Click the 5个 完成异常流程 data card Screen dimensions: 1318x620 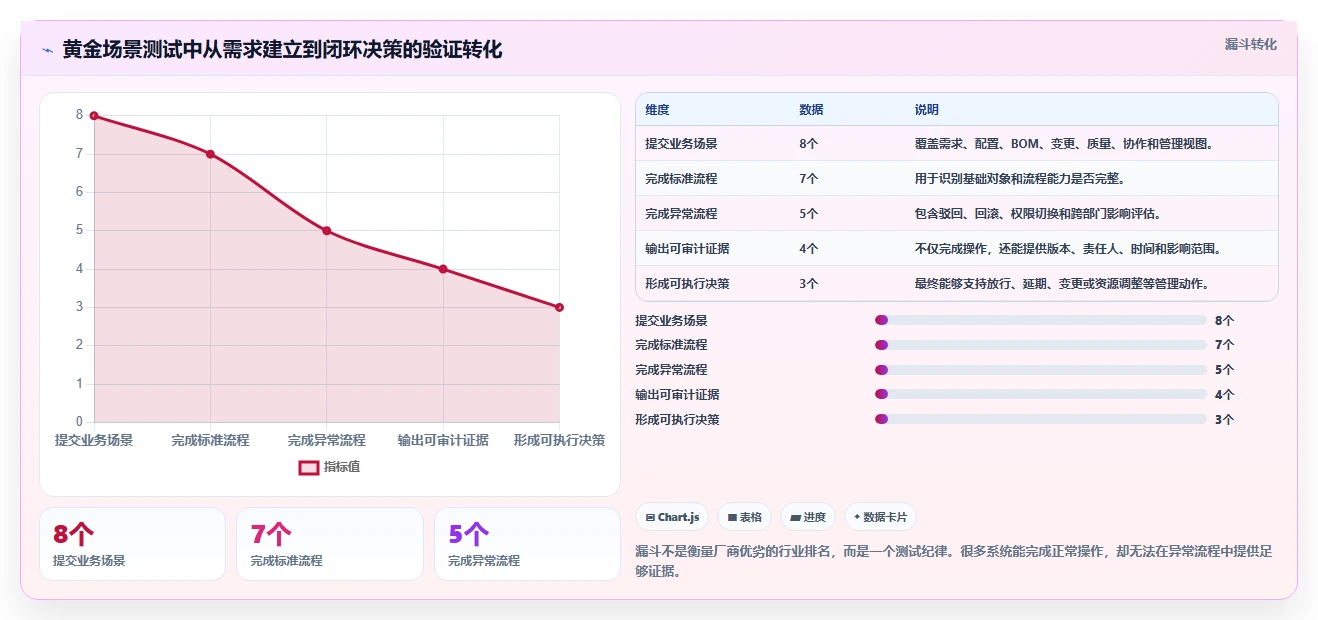click(x=527, y=544)
